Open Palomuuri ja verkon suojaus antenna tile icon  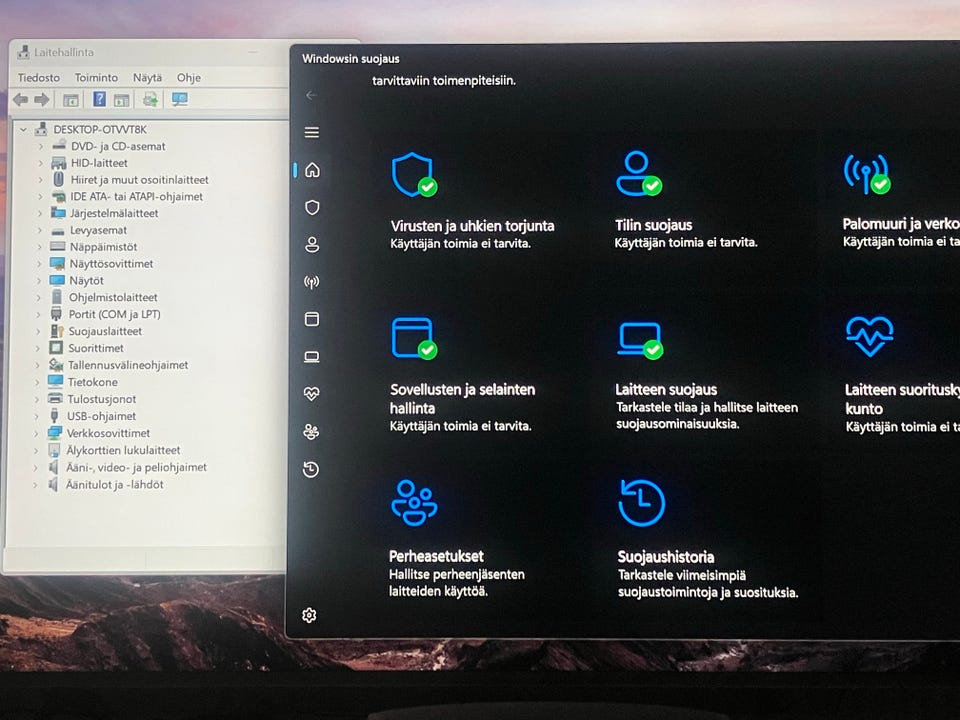(867, 173)
